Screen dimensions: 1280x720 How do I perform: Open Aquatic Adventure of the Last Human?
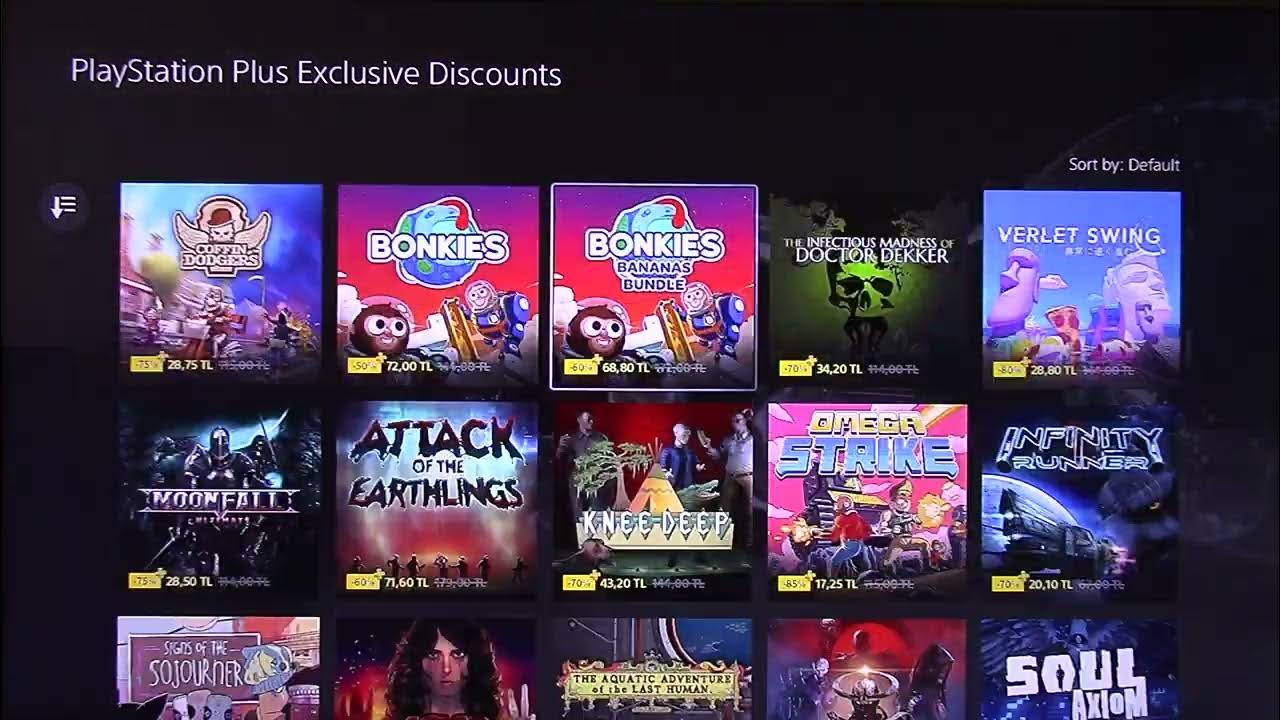tap(652, 669)
